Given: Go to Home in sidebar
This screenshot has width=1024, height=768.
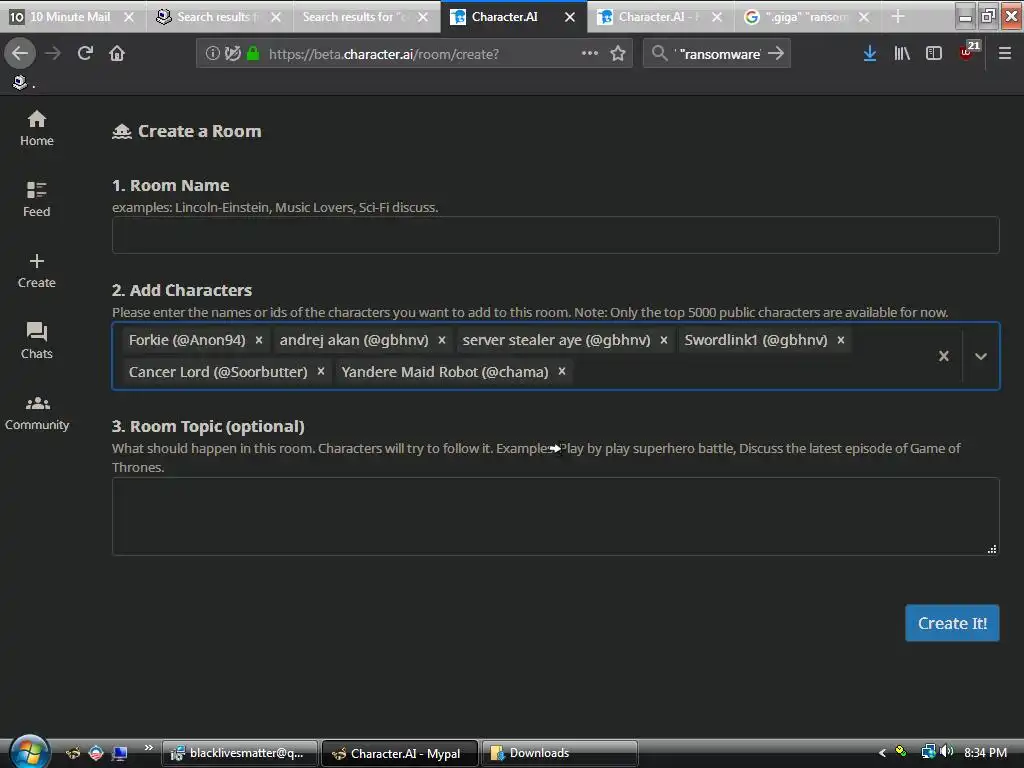Looking at the screenshot, I should 37,128.
